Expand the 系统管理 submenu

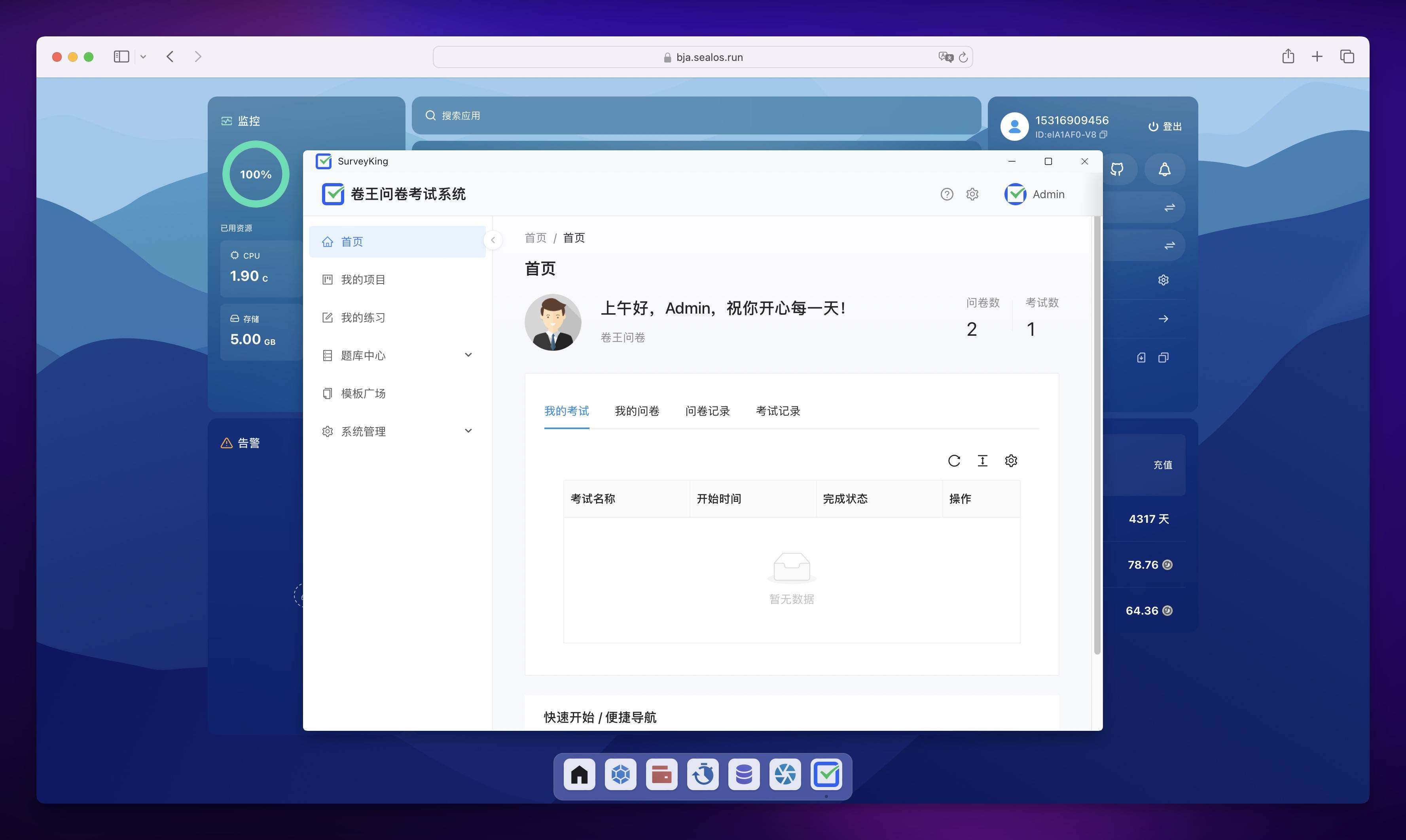click(x=397, y=431)
